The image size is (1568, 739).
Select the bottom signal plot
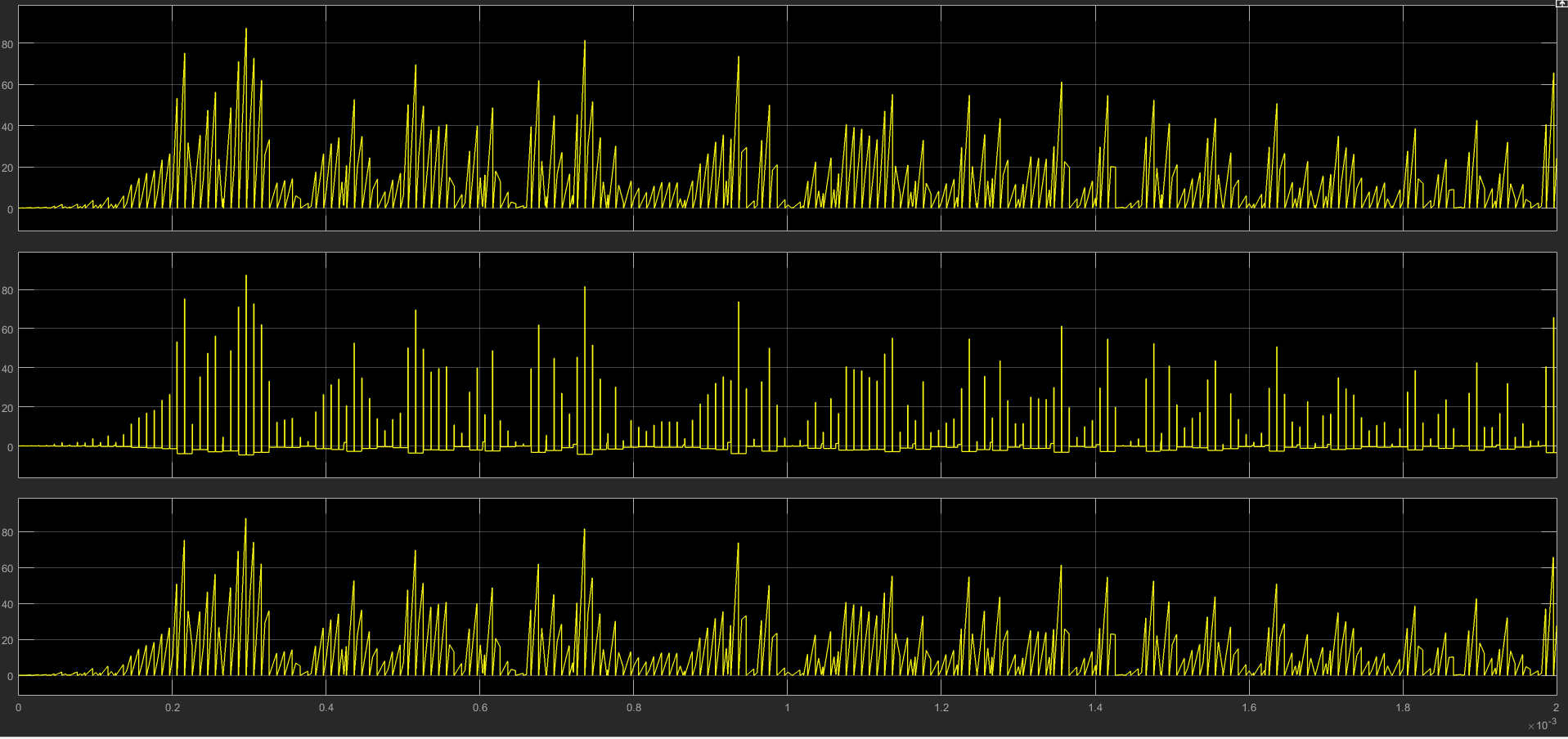tap(787, 596)
